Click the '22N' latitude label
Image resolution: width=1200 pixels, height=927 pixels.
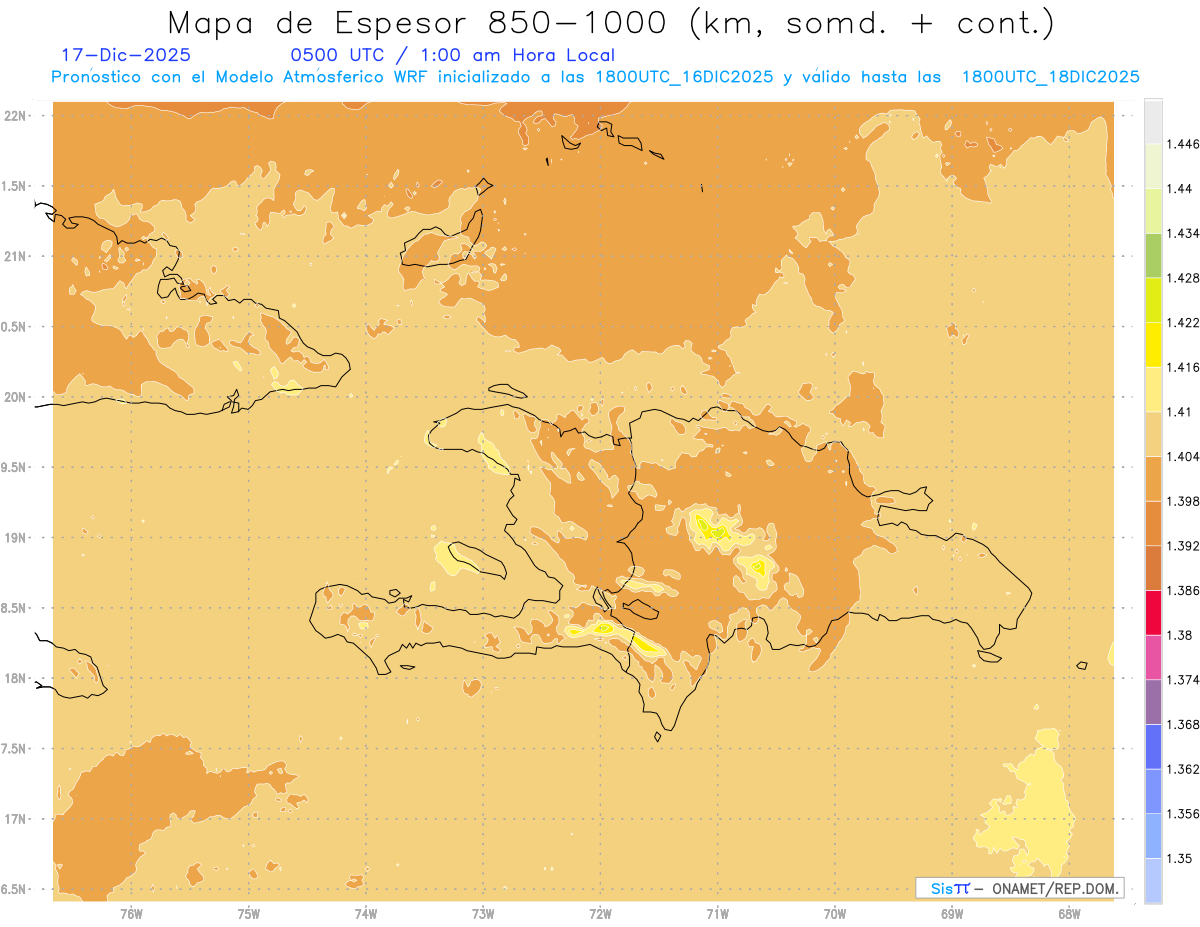coord(15,116)
